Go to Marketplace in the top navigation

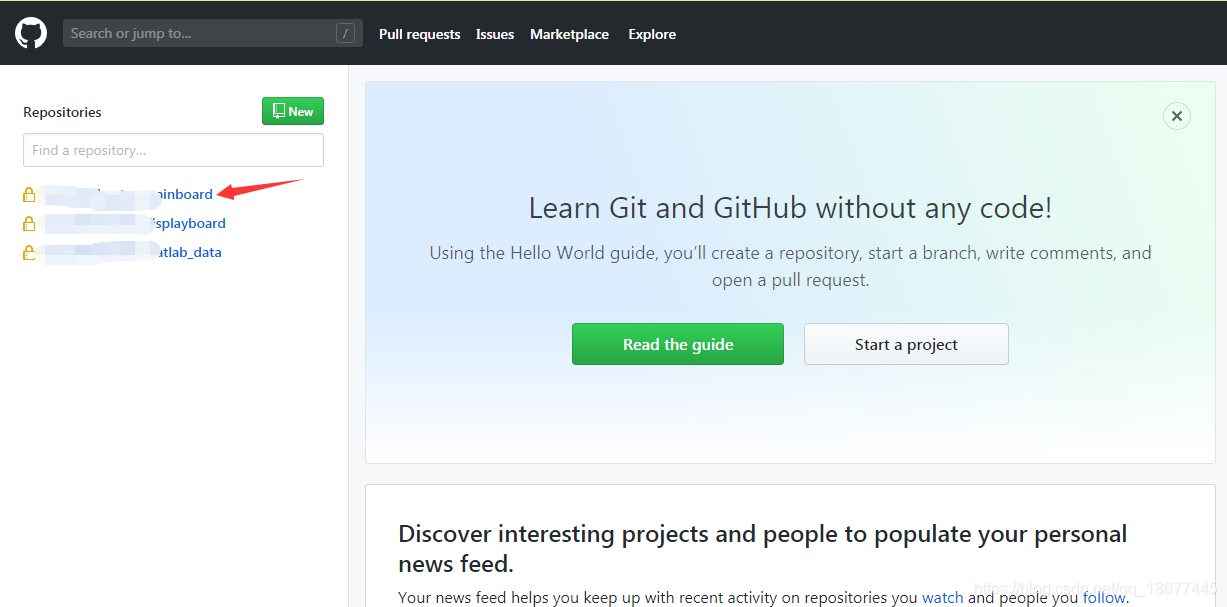tap(569, 34)
